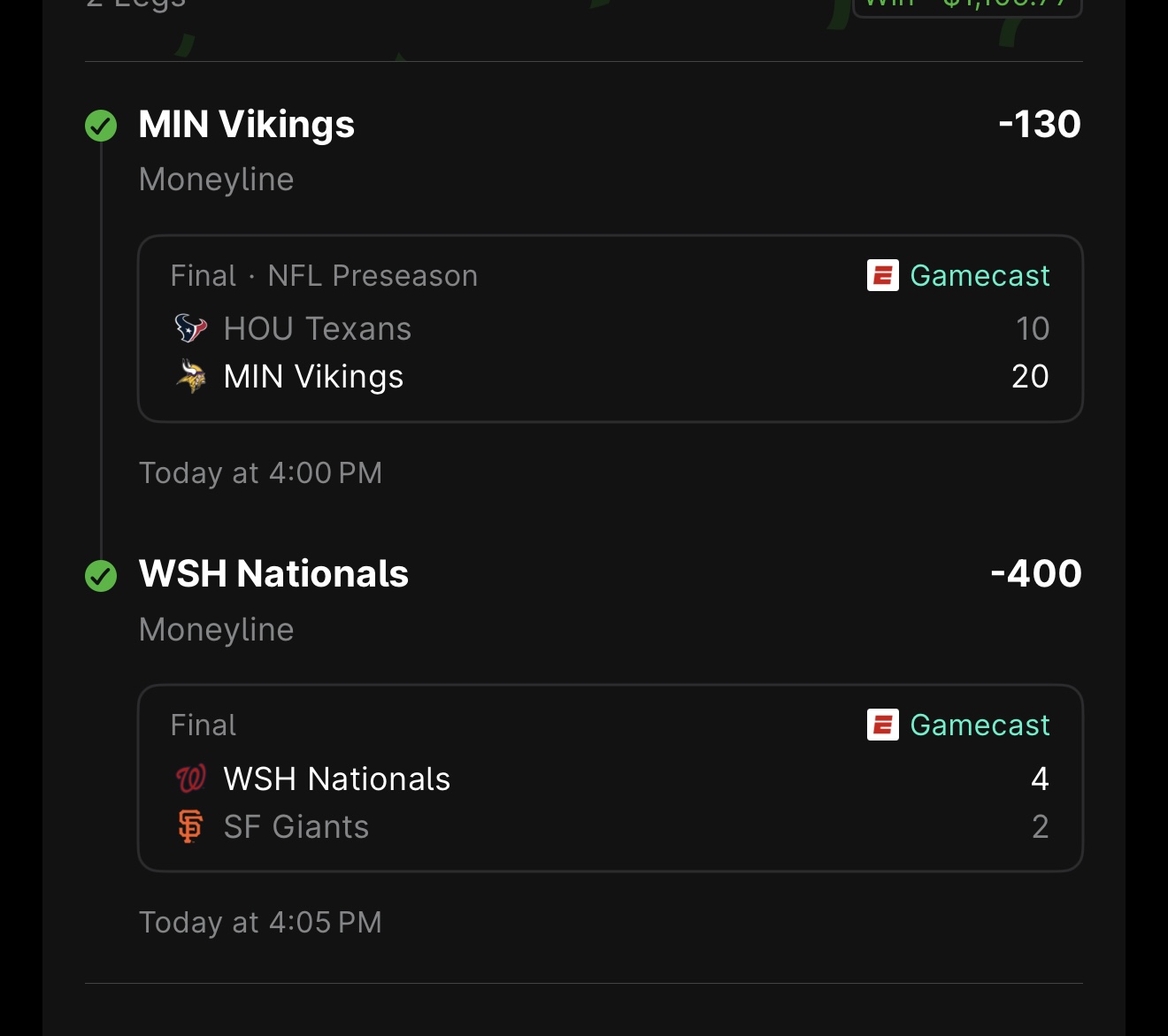
Task: Click the Today at 4:00 PM timestamp
Action: [x=260, y=473]
